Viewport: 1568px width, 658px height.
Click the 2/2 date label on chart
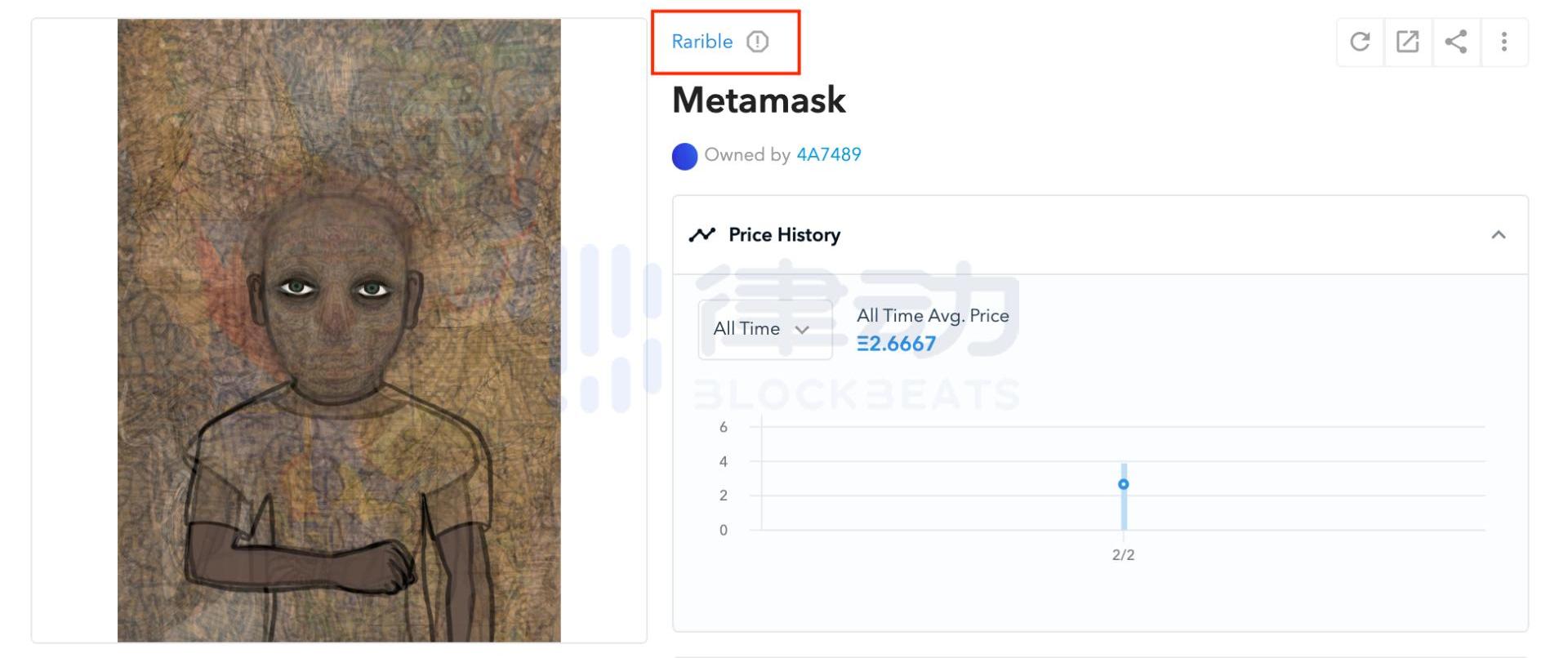click(x=1123, y=555)
